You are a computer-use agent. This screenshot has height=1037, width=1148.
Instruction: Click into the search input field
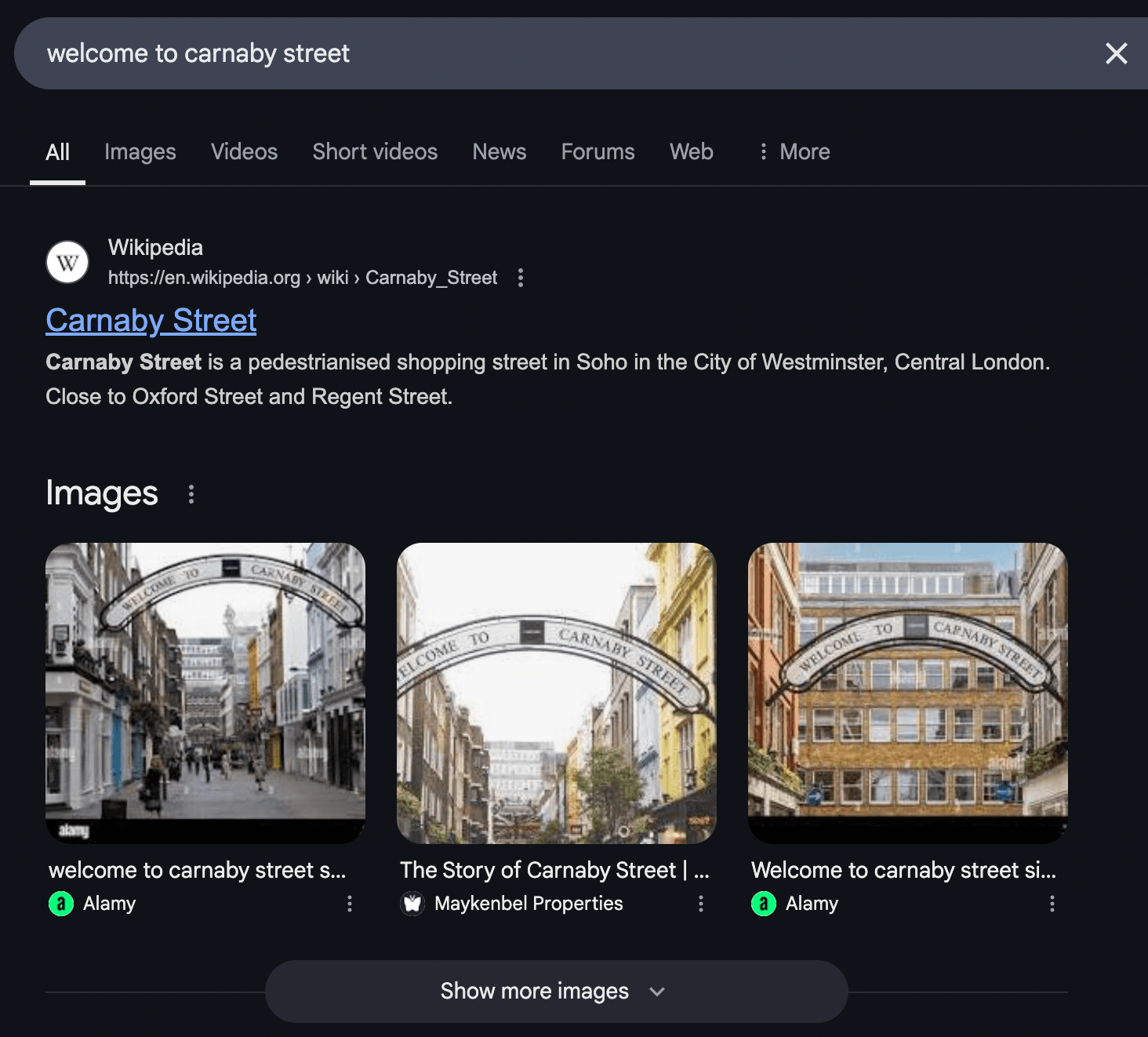pos(549,53)
